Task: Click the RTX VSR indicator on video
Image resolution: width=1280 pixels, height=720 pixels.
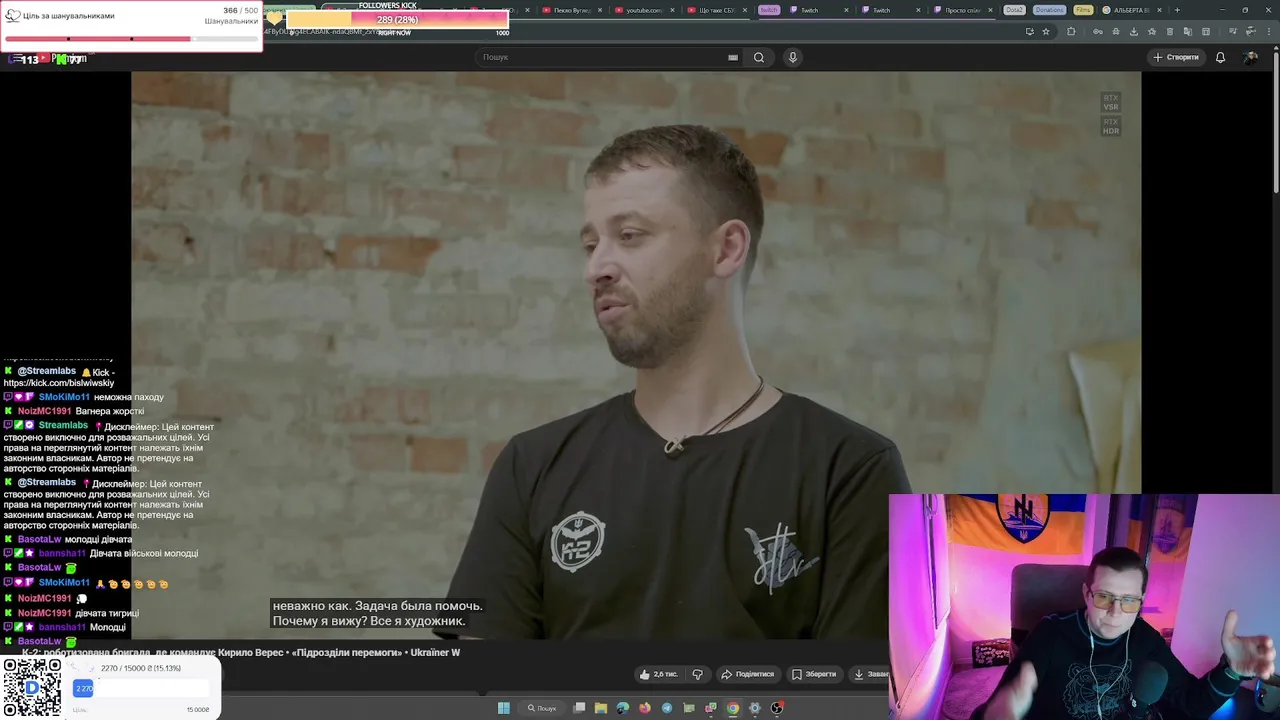Action: pos(1111,102)
